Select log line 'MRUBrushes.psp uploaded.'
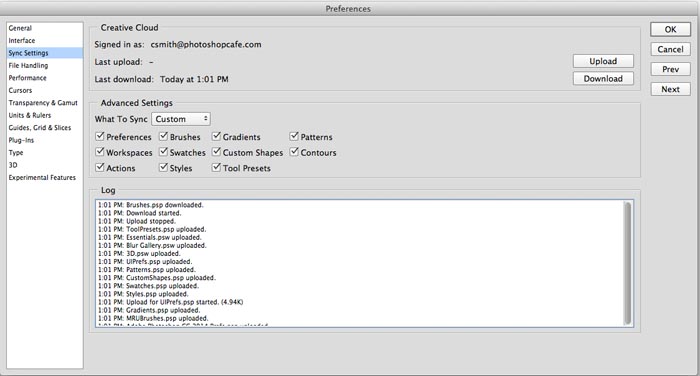 (154, 318)
